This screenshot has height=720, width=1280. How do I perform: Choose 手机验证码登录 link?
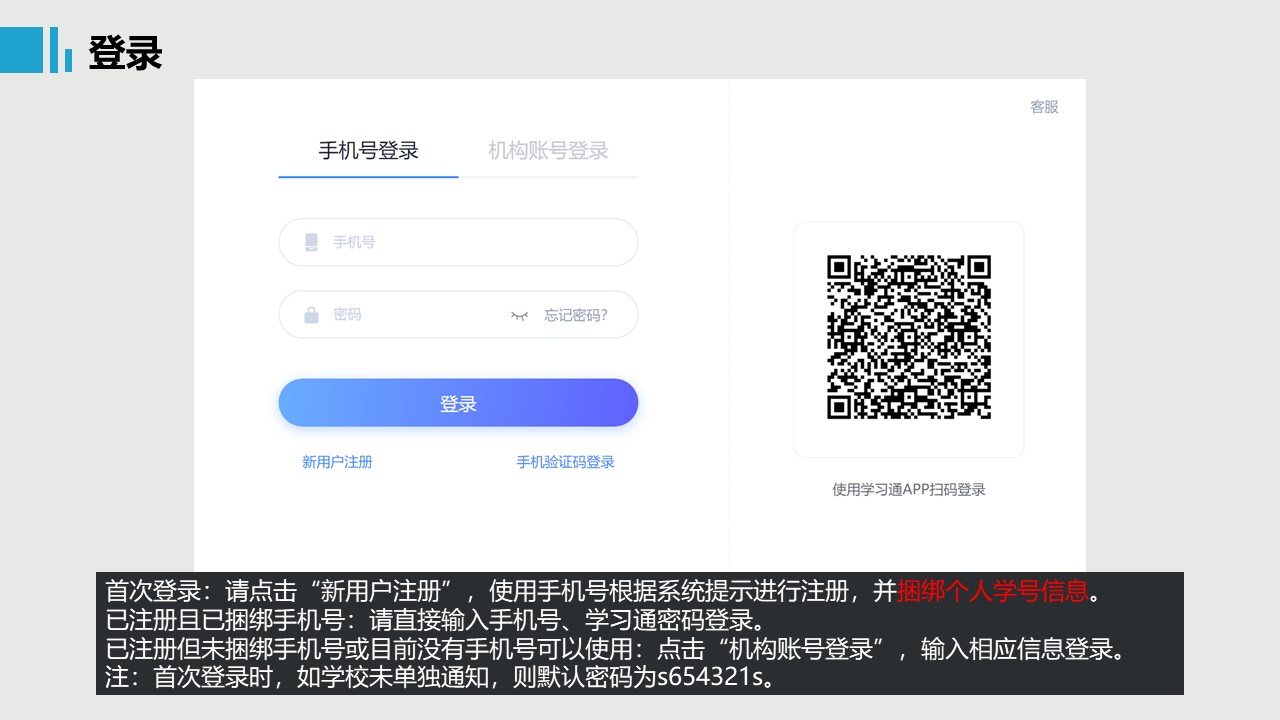point(565,462)
